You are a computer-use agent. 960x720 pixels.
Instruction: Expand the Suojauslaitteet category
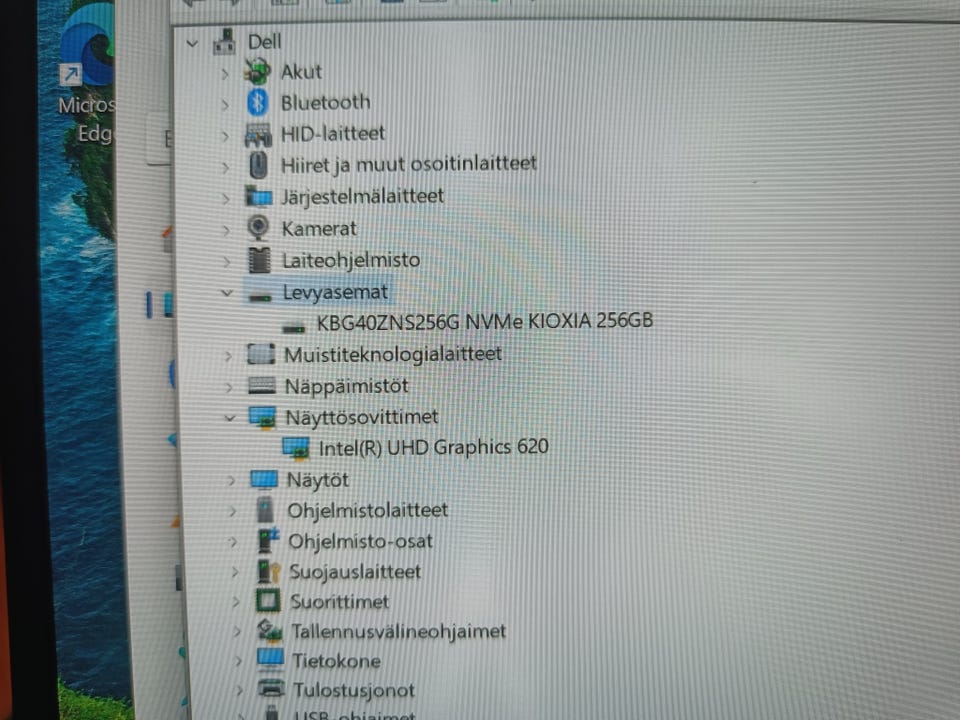click(234, 572)
